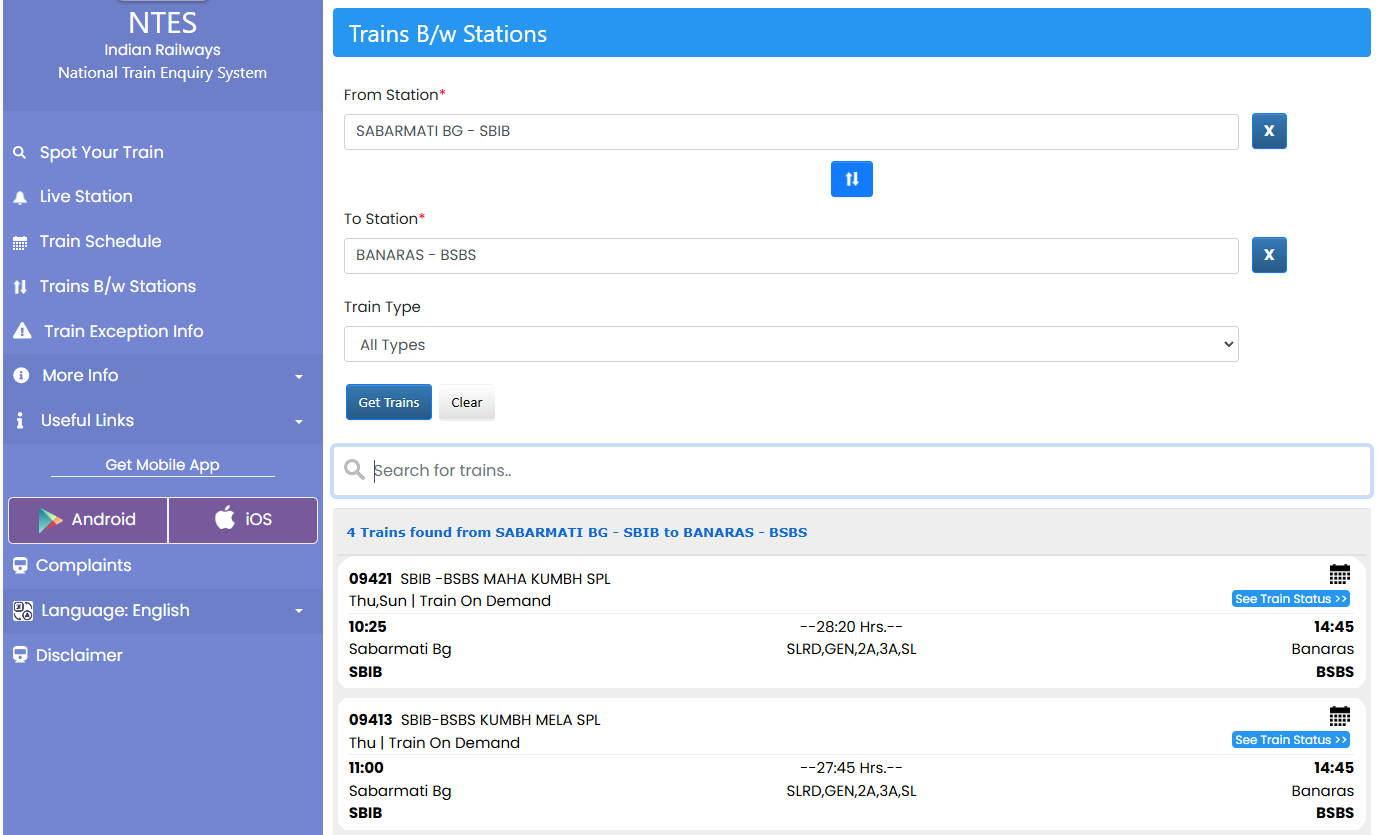Focus the From Station input field
Screen dimensions: 1377x835
point(791,131)
